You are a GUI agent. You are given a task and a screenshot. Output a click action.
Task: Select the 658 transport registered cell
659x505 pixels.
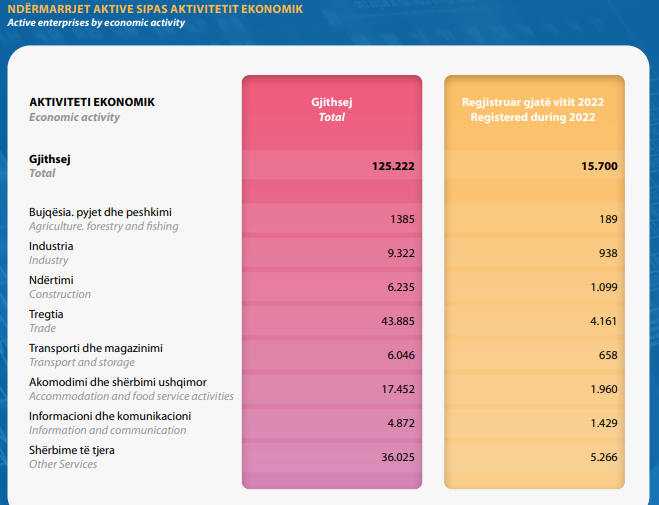click(607, 355)
